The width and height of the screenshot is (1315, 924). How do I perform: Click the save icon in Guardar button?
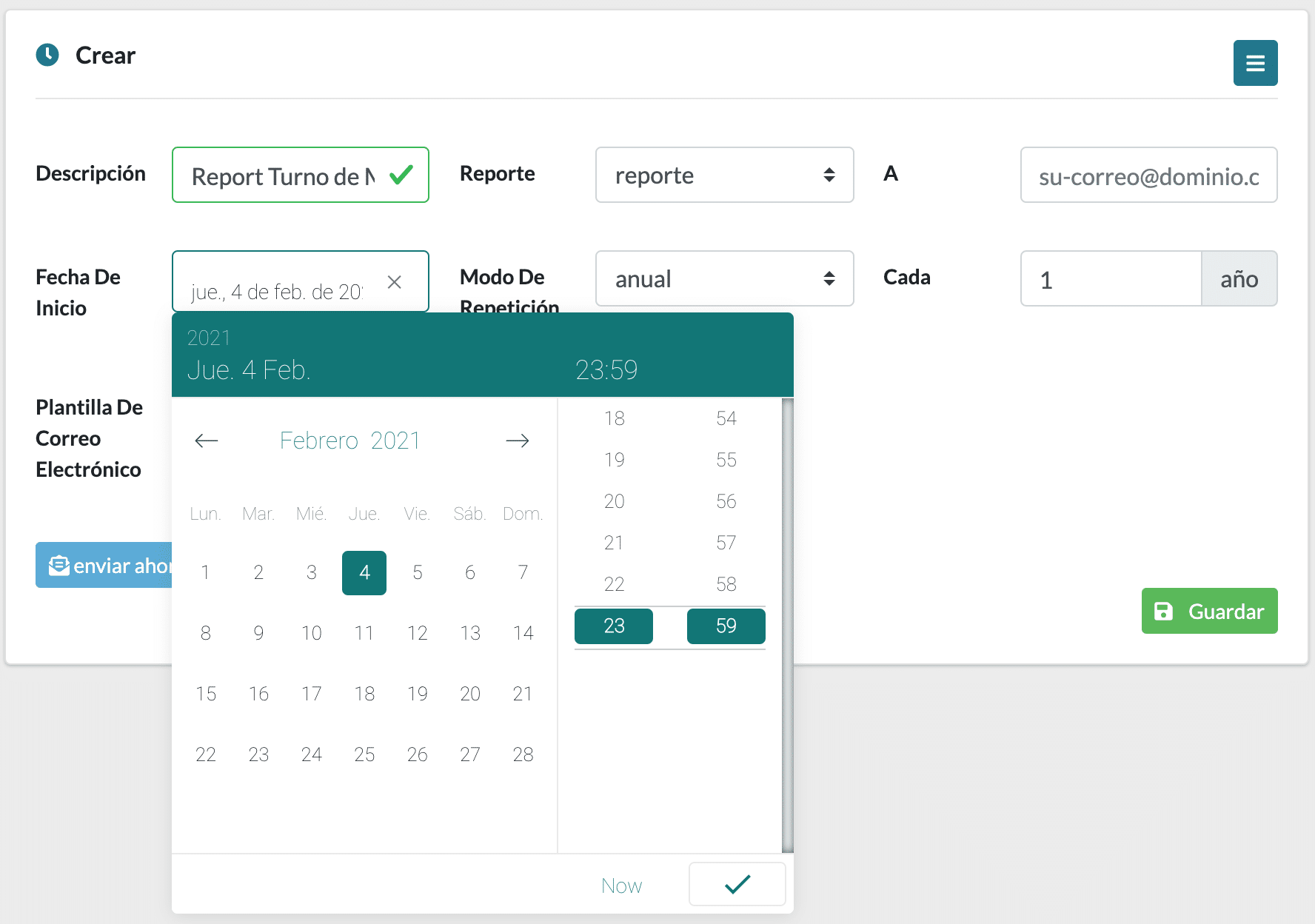1164,611
